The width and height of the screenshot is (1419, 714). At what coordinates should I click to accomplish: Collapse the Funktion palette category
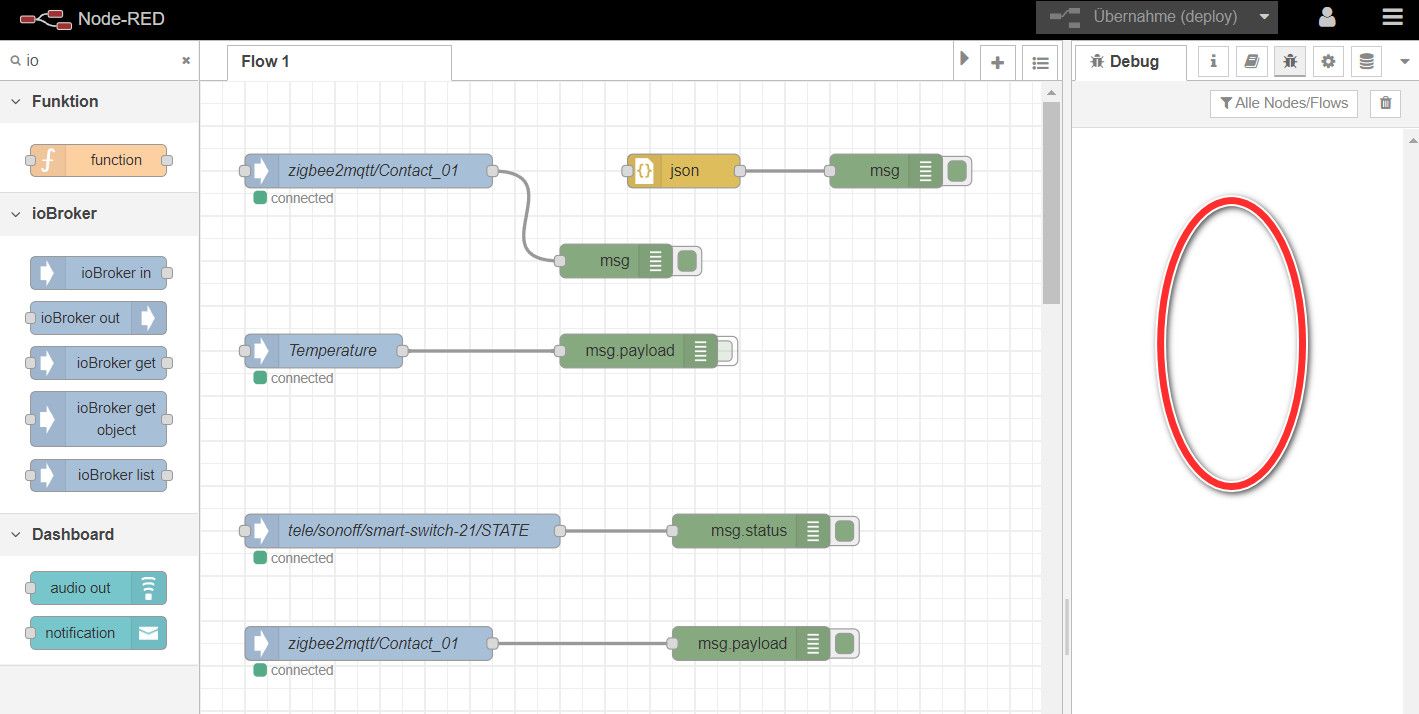coord(100,101)
